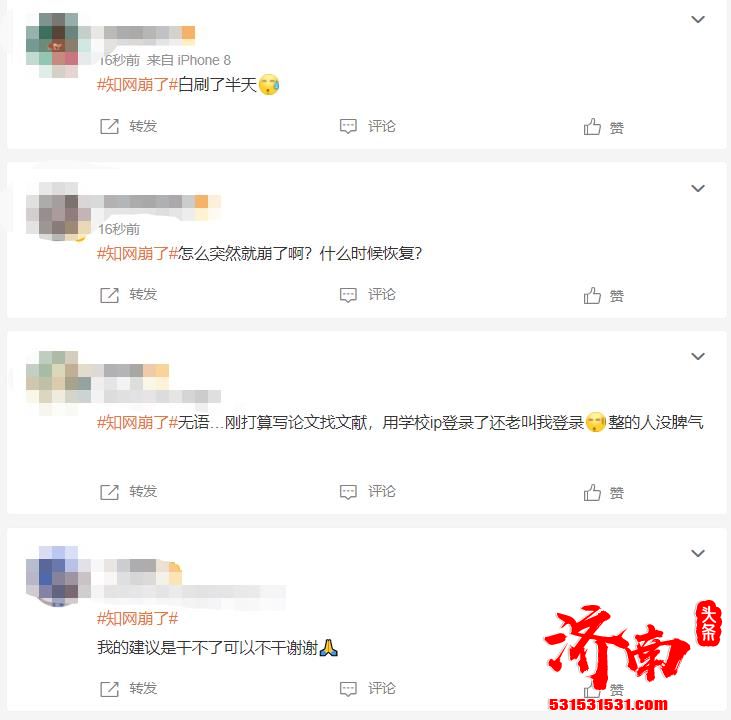Image resolution: width=731 pixels, height=720 pixels.
Task: Click repost icon on second post
Action: (x=110, y=295)
